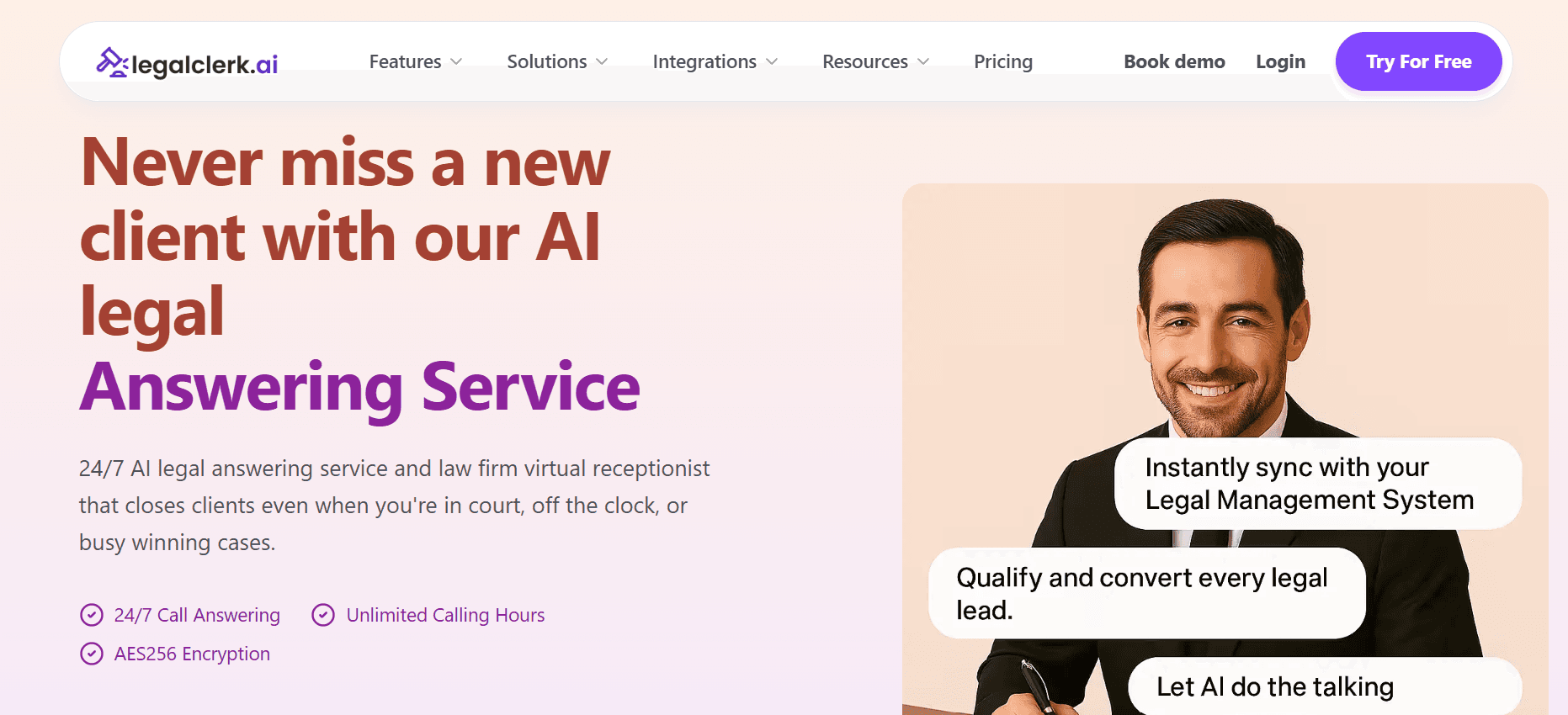
Task: Click the legalclerk.ai wordmark text
Action: pyautogui.click(x=205, y=65)
